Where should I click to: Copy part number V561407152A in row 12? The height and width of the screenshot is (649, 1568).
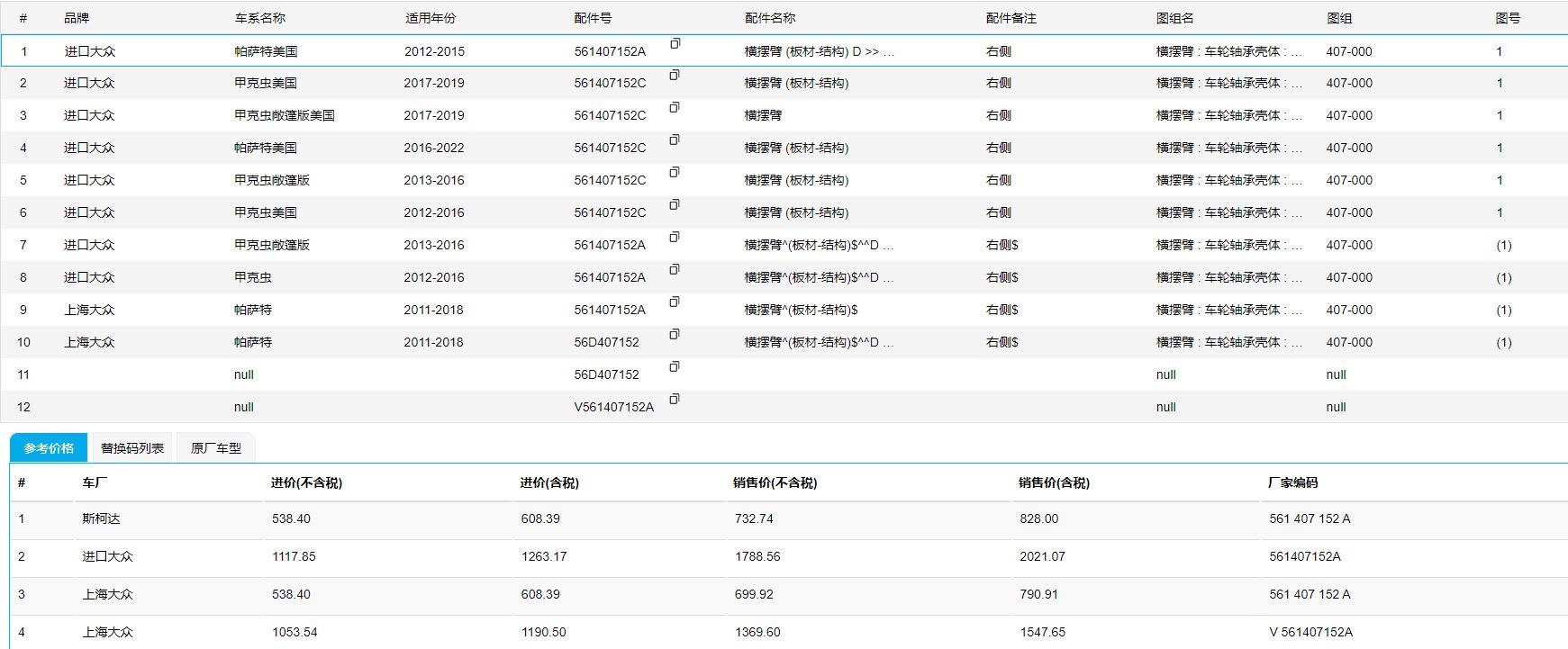[x=675, y=400]
